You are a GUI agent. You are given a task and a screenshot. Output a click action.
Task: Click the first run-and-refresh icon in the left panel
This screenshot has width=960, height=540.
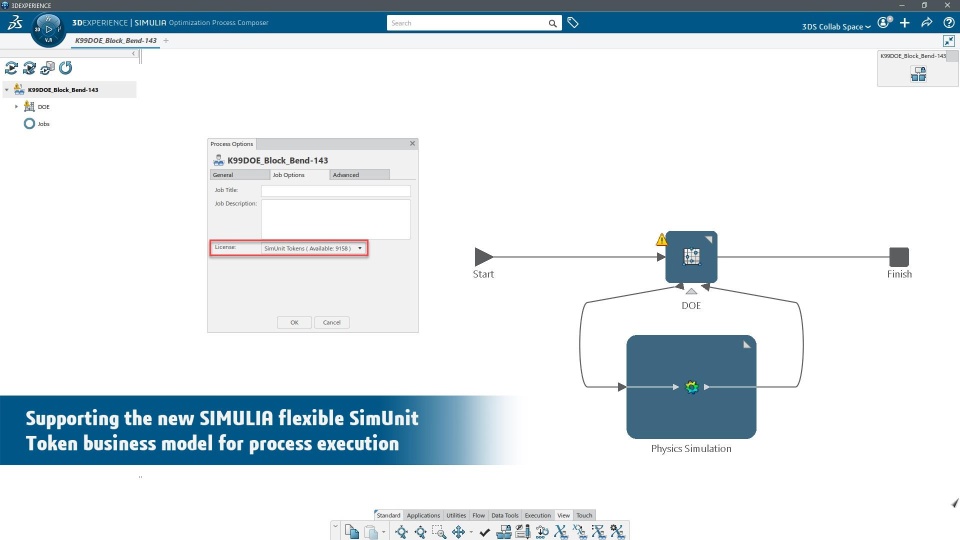tap(11, 68)
